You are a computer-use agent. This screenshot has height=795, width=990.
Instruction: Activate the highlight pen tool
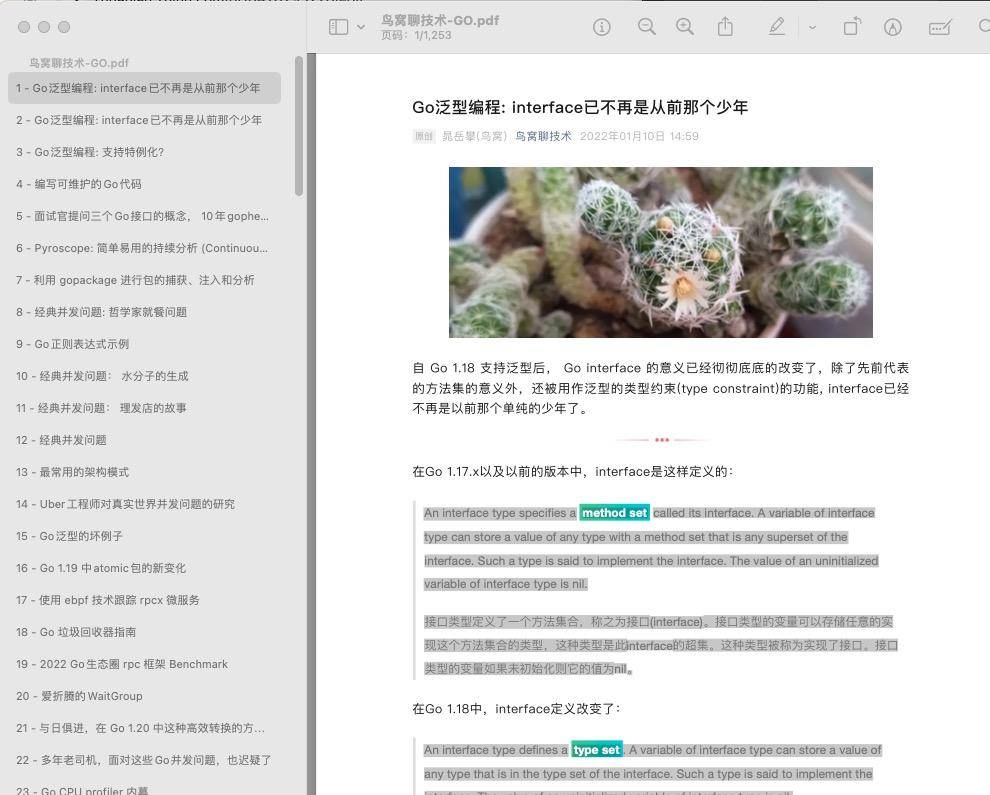click(777, 27)
